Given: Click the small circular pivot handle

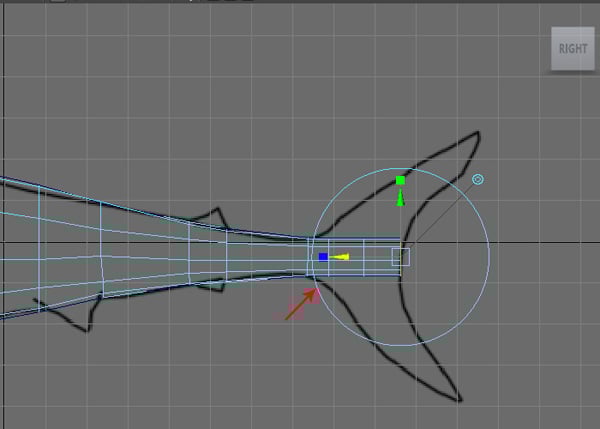Looking at the screenshot, I should [x=478, y=179].
